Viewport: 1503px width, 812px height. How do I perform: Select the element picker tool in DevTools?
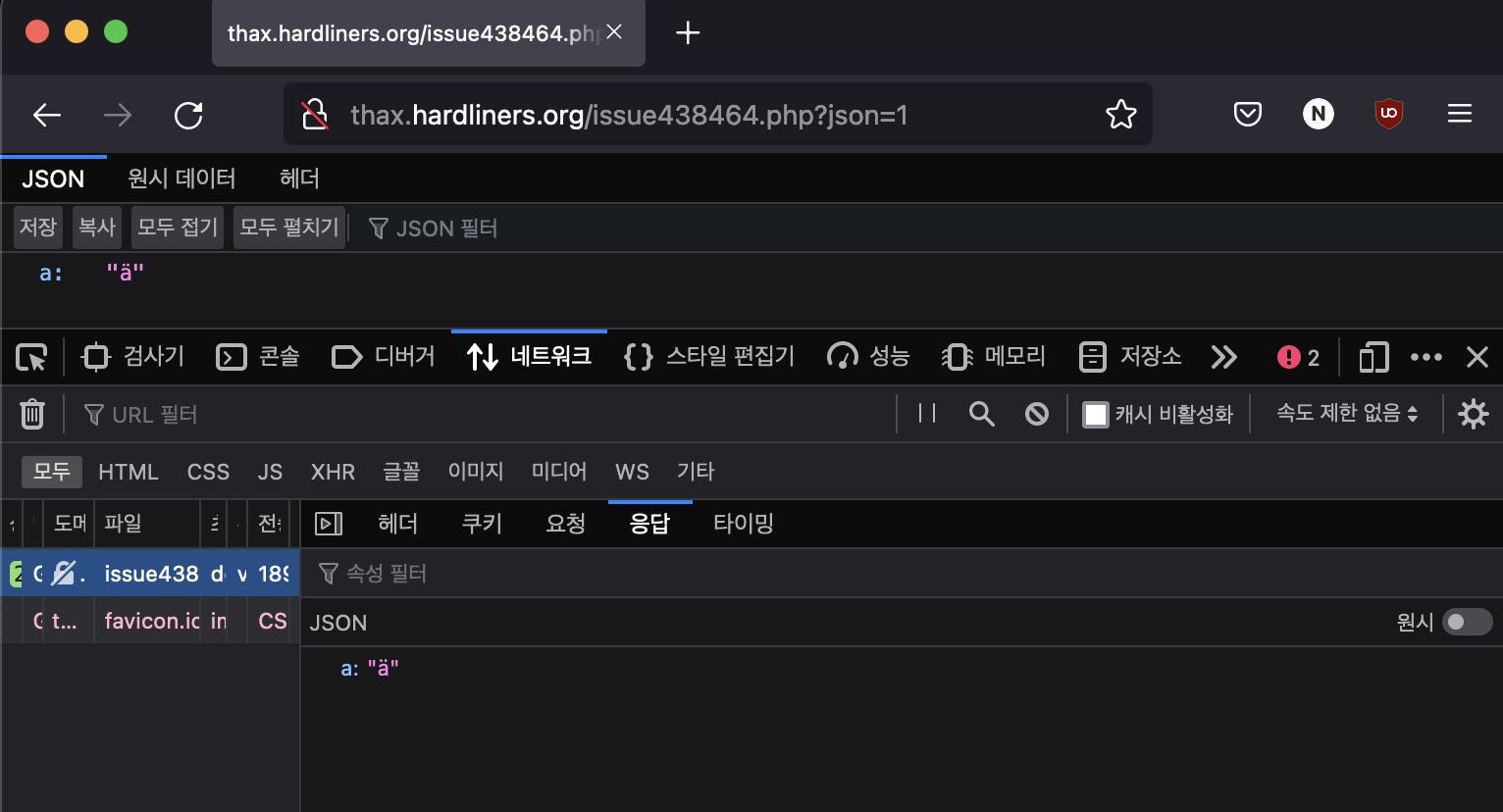pyautogui.click(x=30, y=357)
